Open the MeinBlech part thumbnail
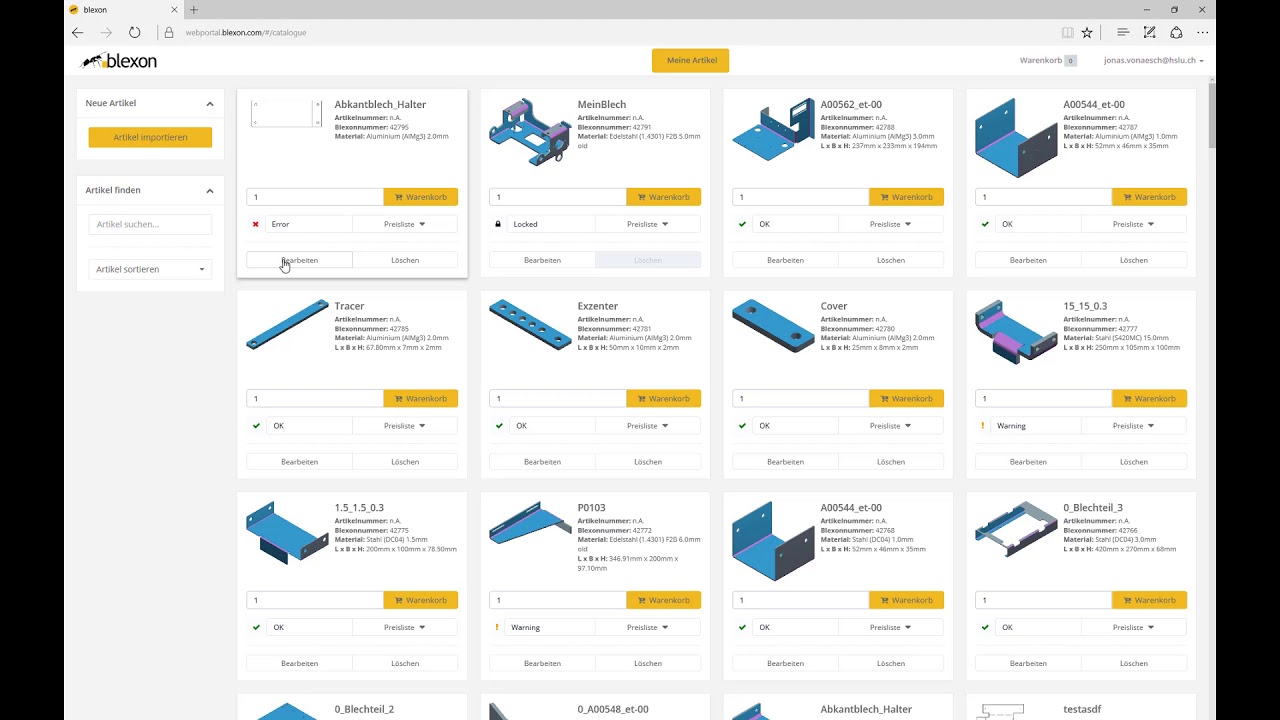 tap(530, 131)
